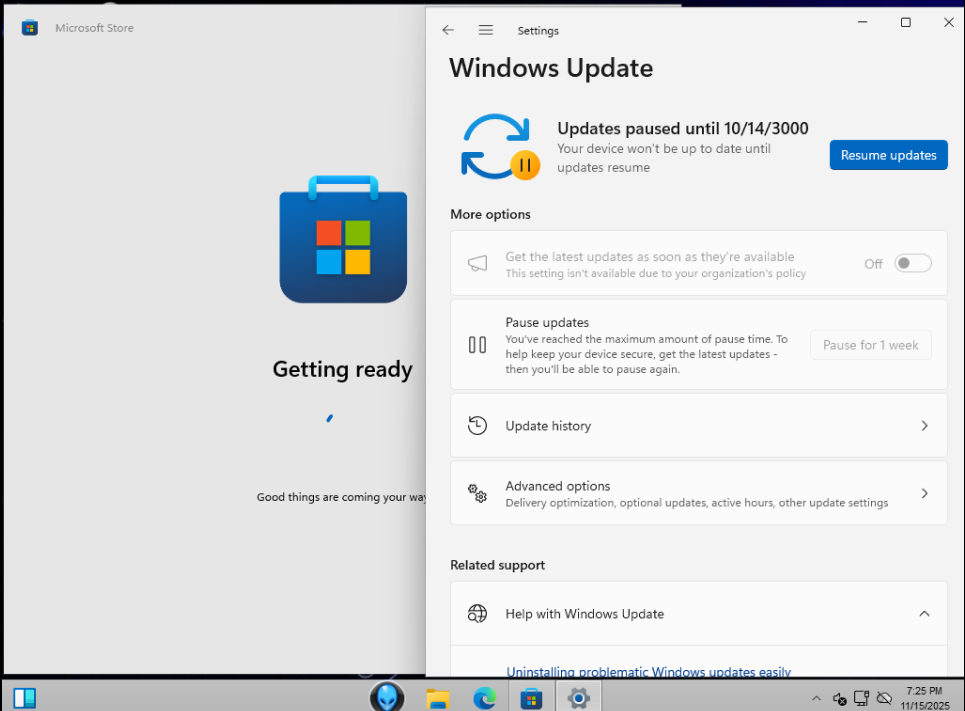Open the network status tray icon
Screen dimensions: 965x711
(x=862, y=698)
